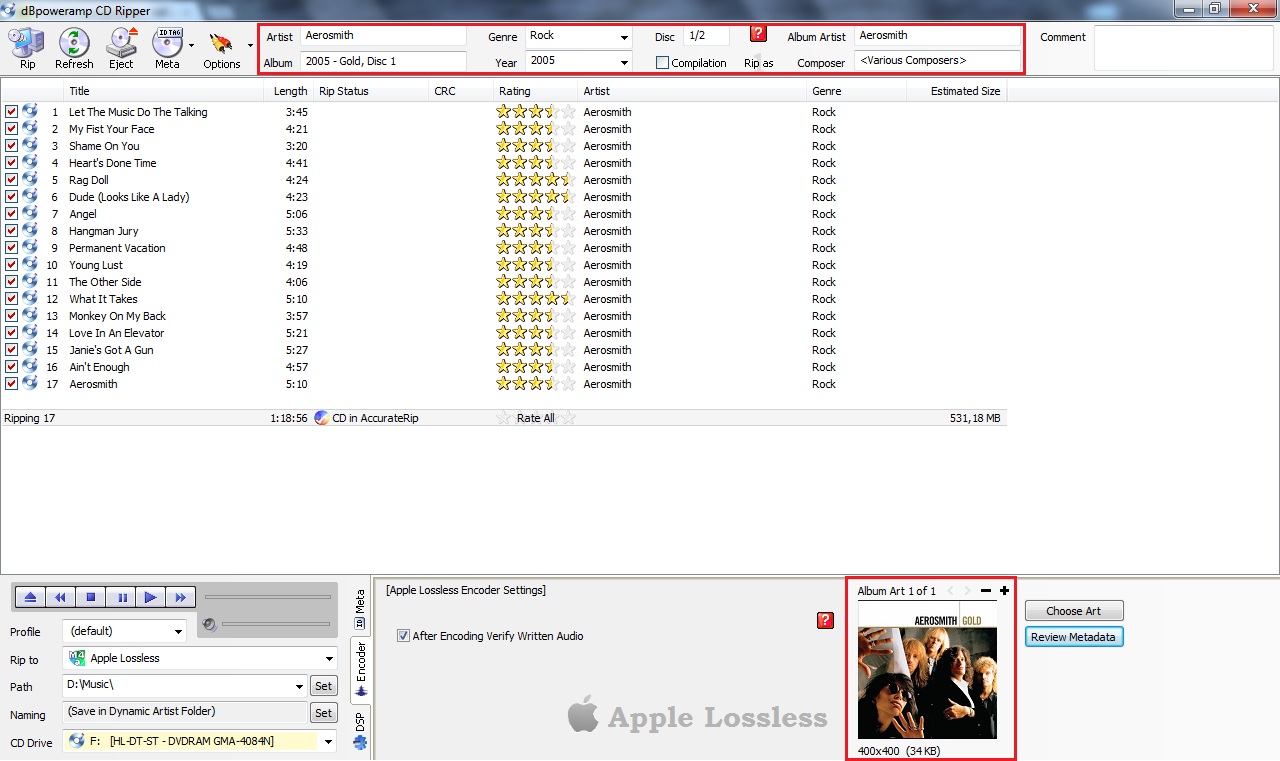This screenshot has width=1280, height=761.
Task: Click the Review Metadata button
Action: coord(1073,637)
